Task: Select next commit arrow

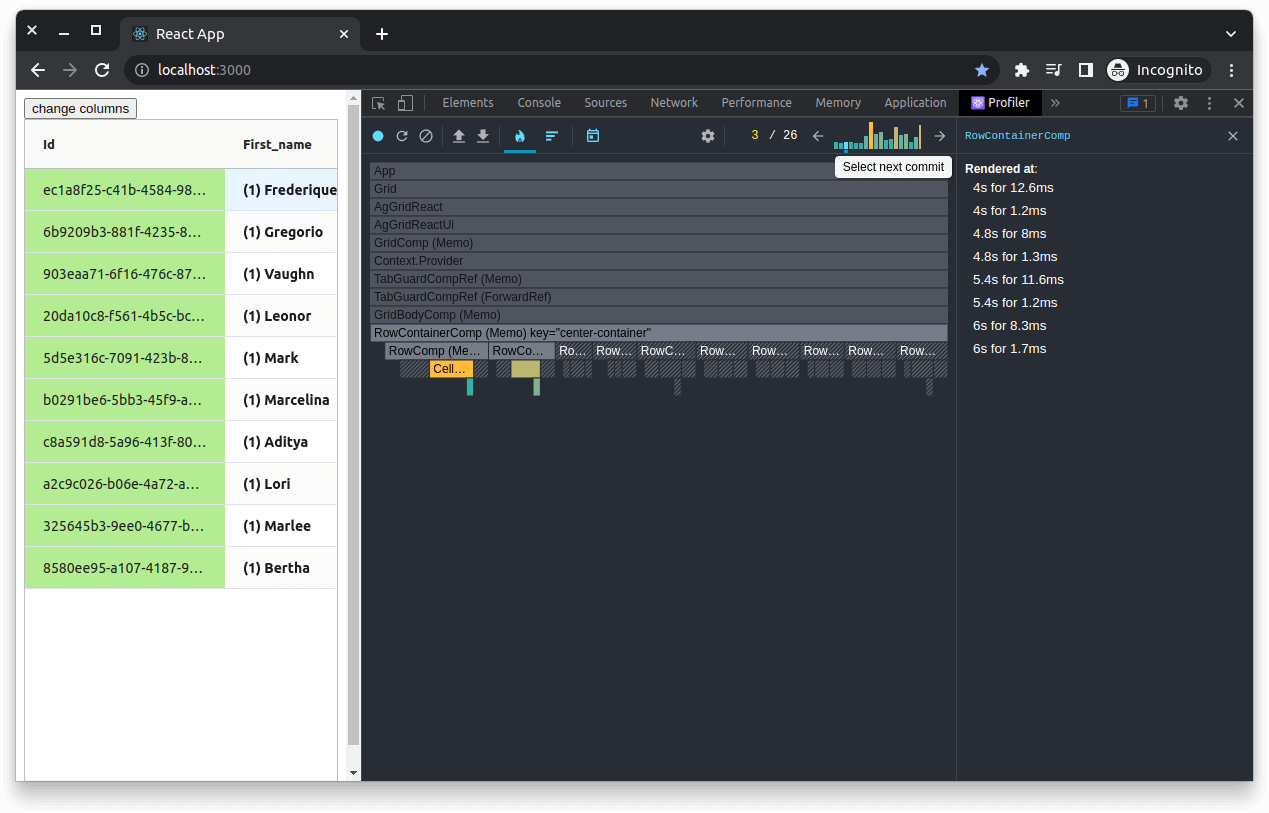Action: click(939, 136)
